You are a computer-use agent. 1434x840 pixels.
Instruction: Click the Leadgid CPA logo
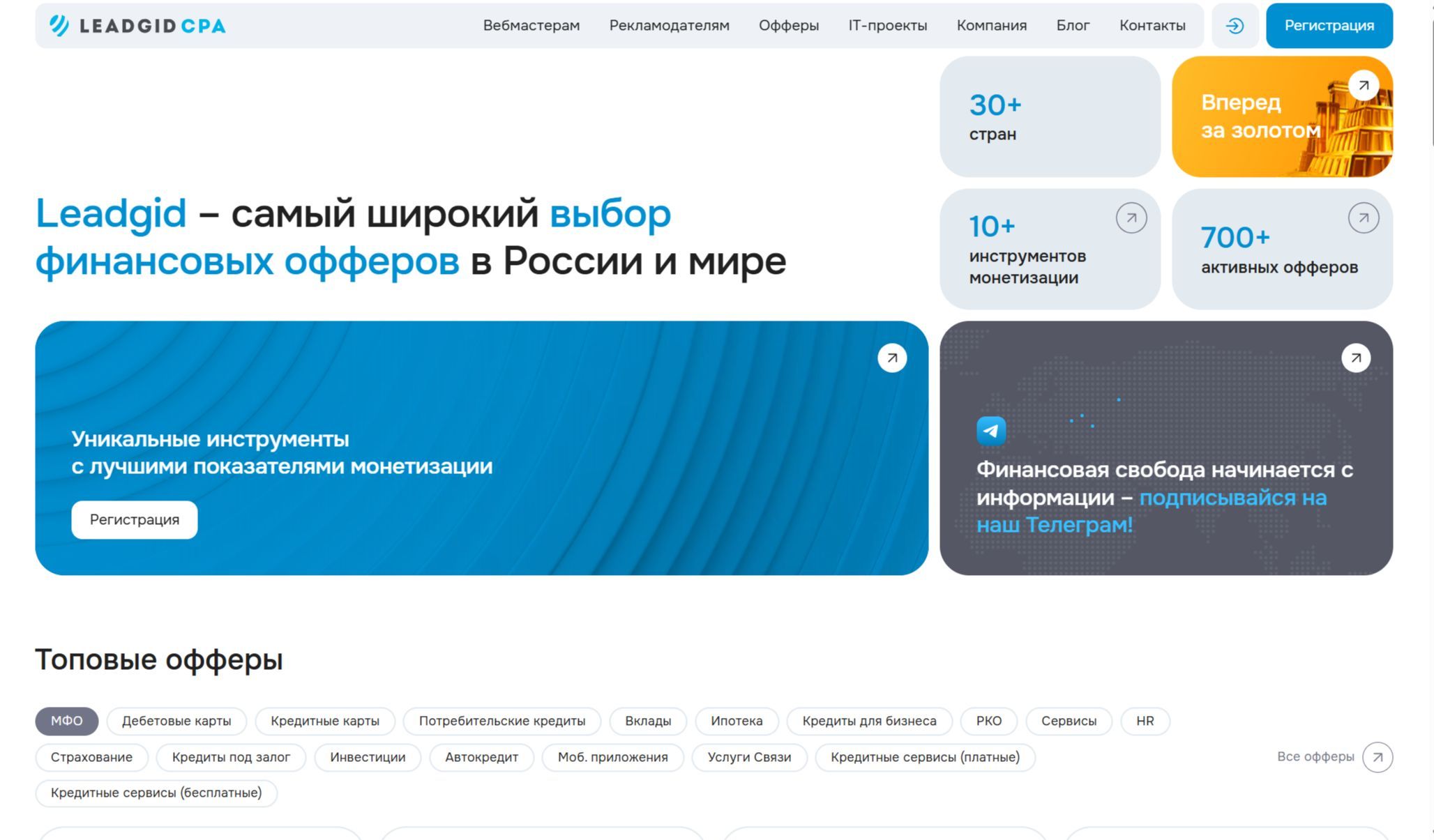137,26
